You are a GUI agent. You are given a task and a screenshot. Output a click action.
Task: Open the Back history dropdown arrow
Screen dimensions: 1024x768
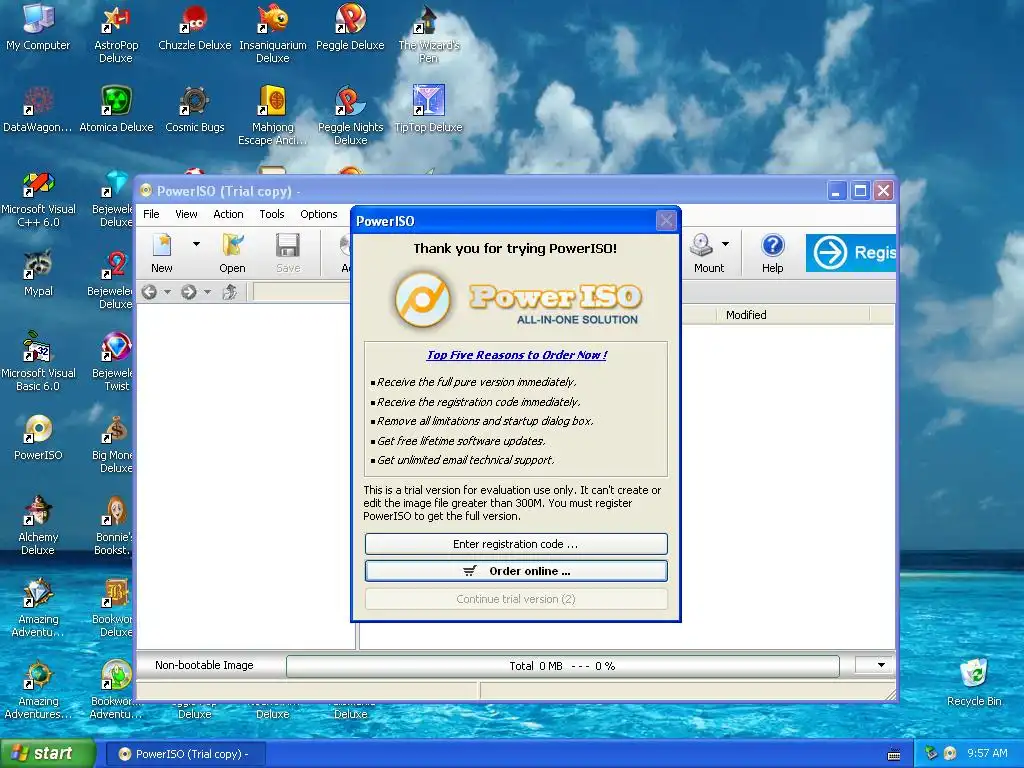[167, 292]
